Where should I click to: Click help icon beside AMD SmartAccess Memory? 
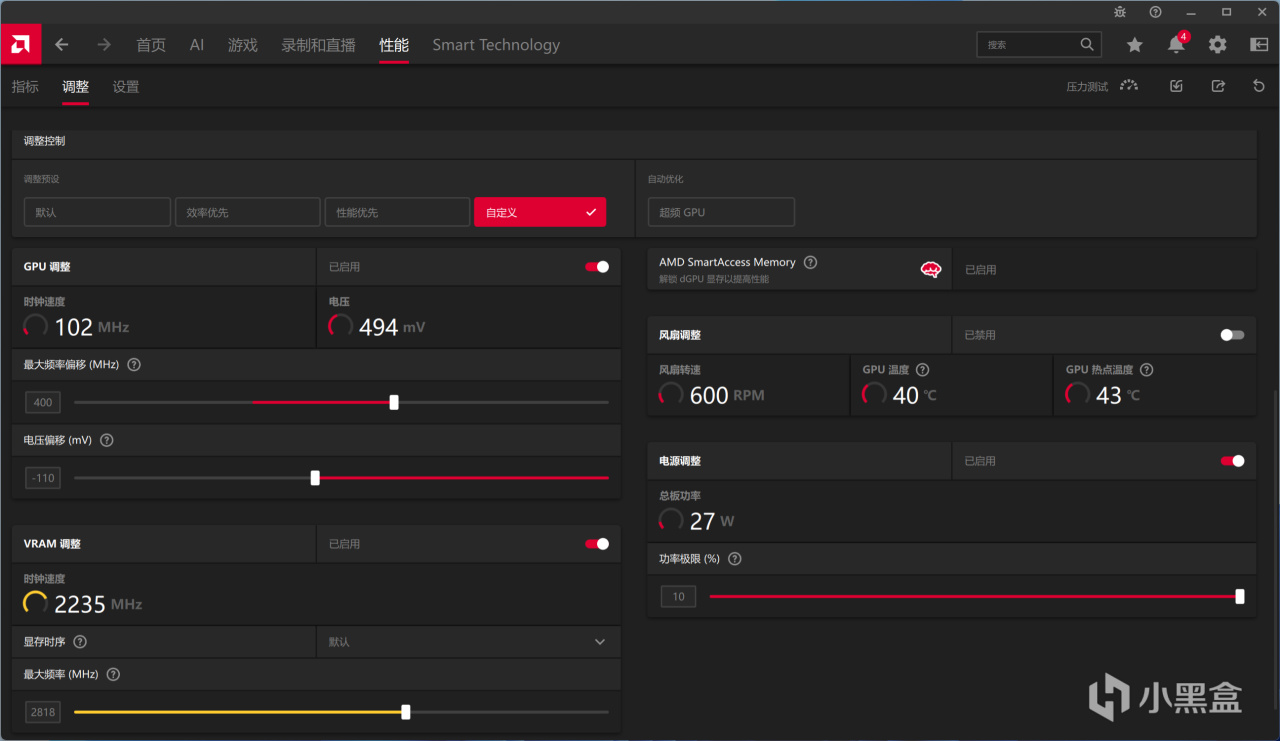pos(811,262)
